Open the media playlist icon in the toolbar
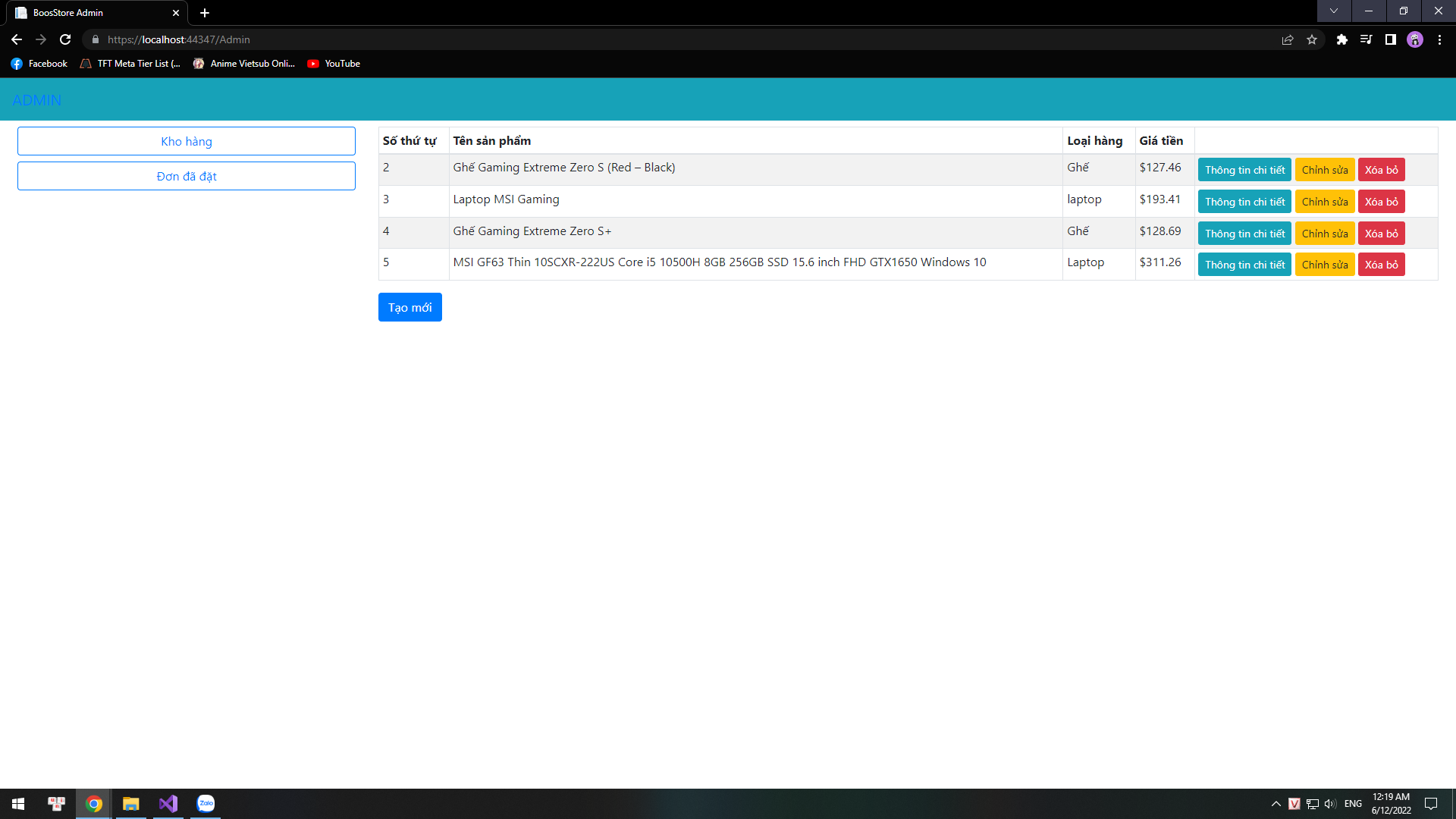The image size is (1456, 819). pyautogui.click(x=1366, y=39)
